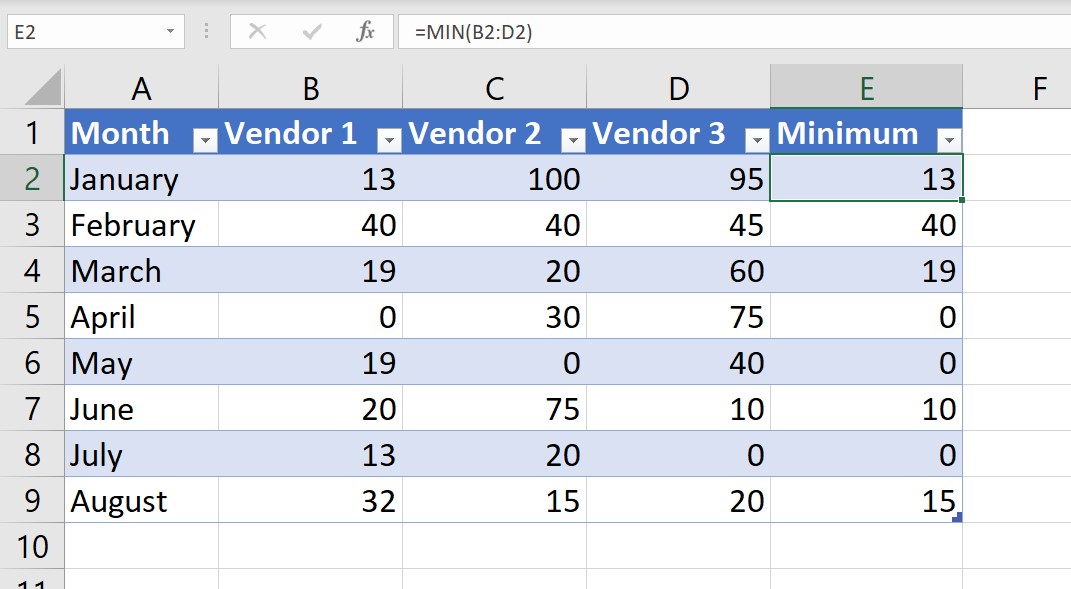
Task: Select cell E2 showing value 13
Action: coord(865,179)
